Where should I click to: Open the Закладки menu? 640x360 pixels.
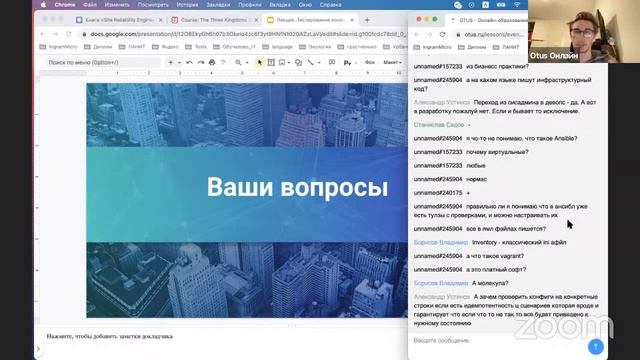[218, 5]
